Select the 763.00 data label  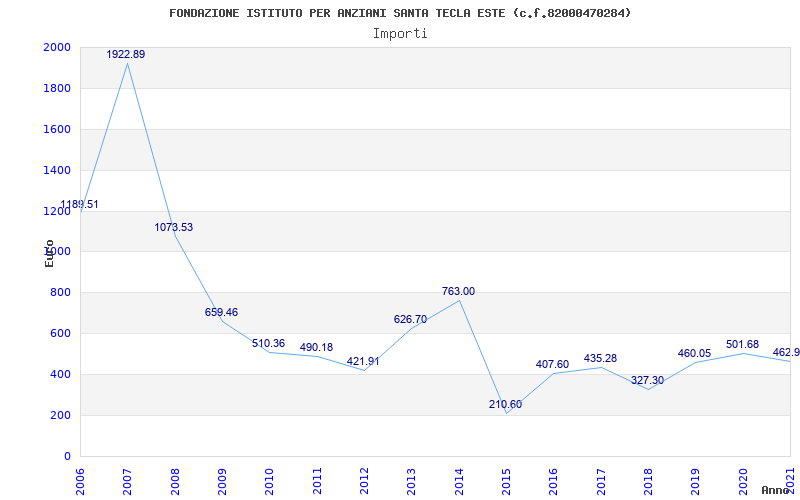458,291
